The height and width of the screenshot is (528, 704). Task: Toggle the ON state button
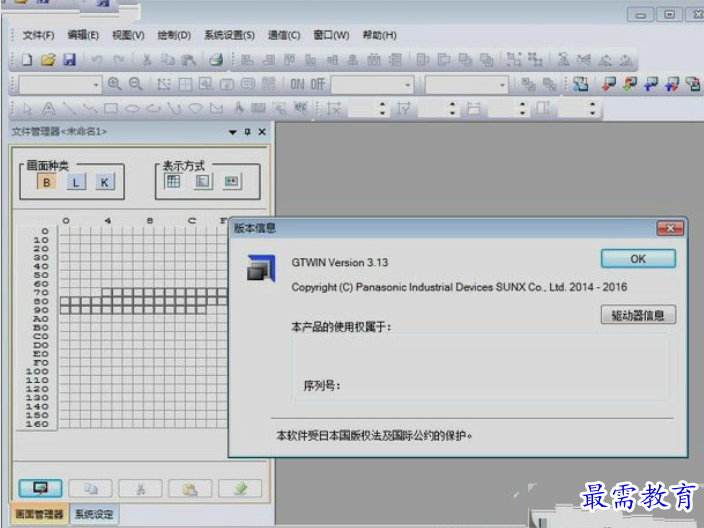coord(297,84)
